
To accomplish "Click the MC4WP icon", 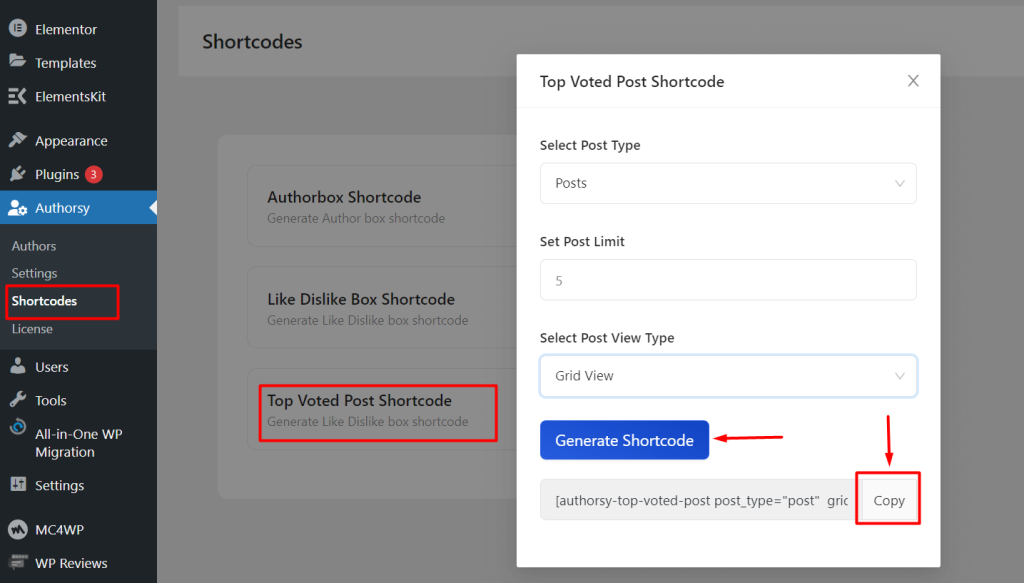I will 18,529.
